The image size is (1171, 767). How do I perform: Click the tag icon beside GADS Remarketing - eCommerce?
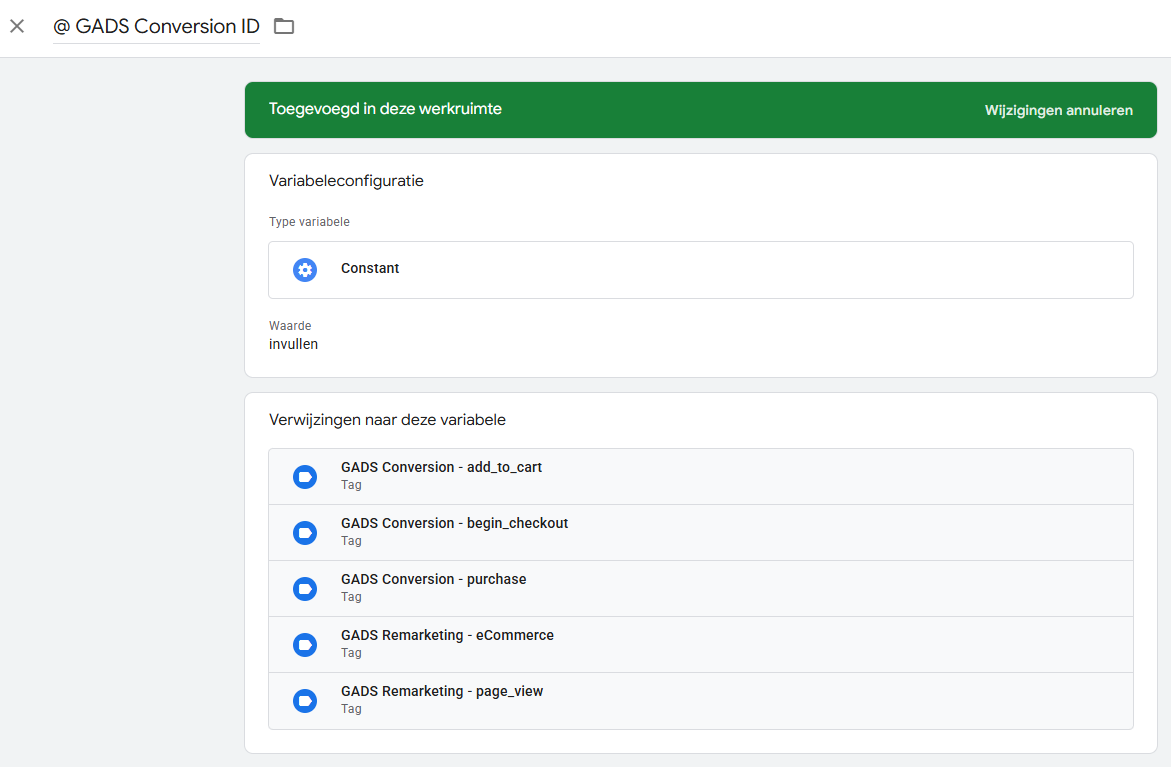(x=305, y=645)
